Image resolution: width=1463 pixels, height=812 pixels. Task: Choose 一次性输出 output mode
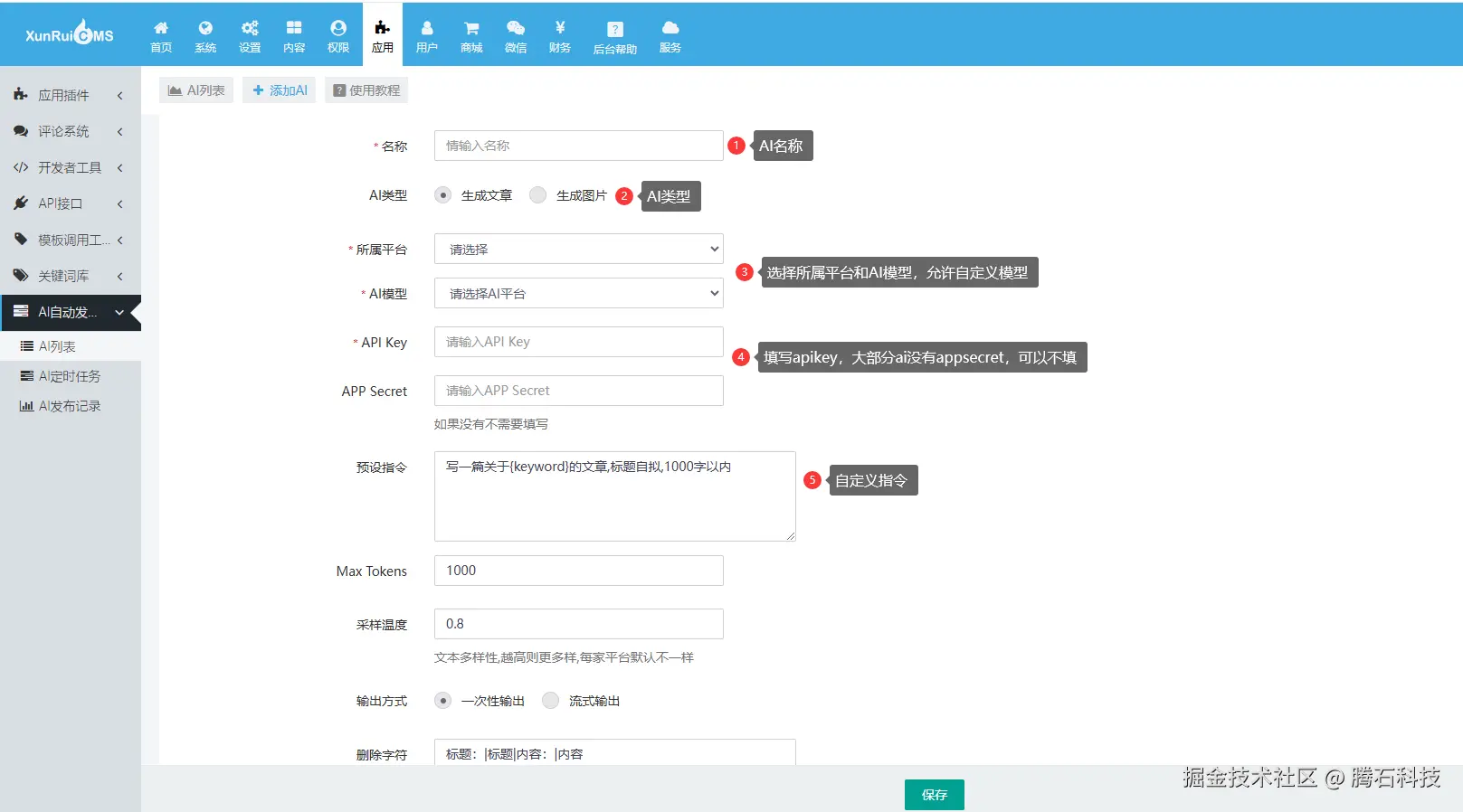coord(442,701)
